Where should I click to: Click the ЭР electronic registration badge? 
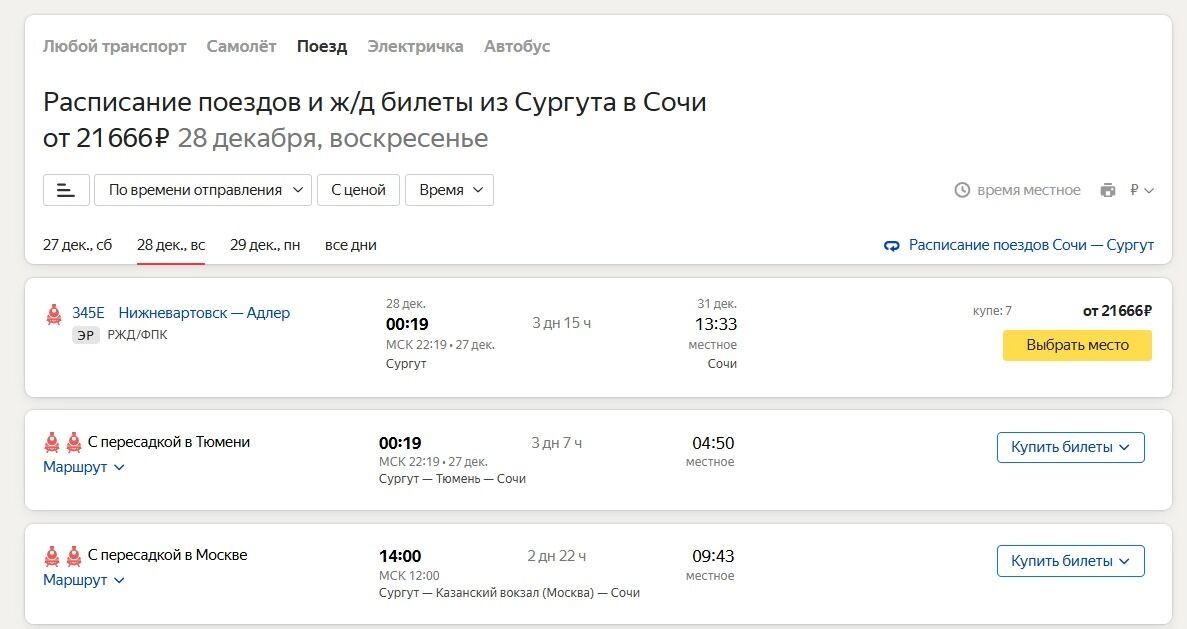[x=86, y=335]
